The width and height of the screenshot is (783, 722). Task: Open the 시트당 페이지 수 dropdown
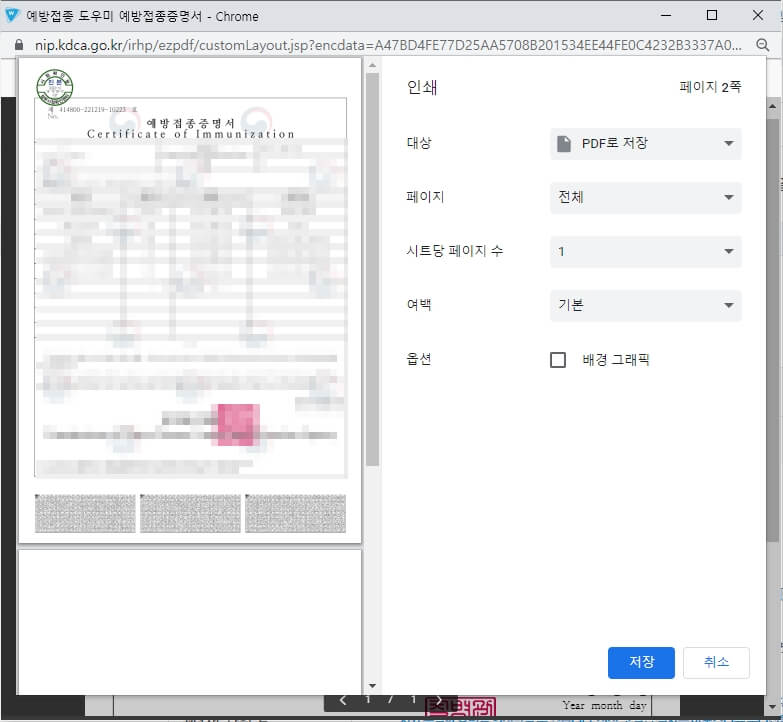click(645, 251)
